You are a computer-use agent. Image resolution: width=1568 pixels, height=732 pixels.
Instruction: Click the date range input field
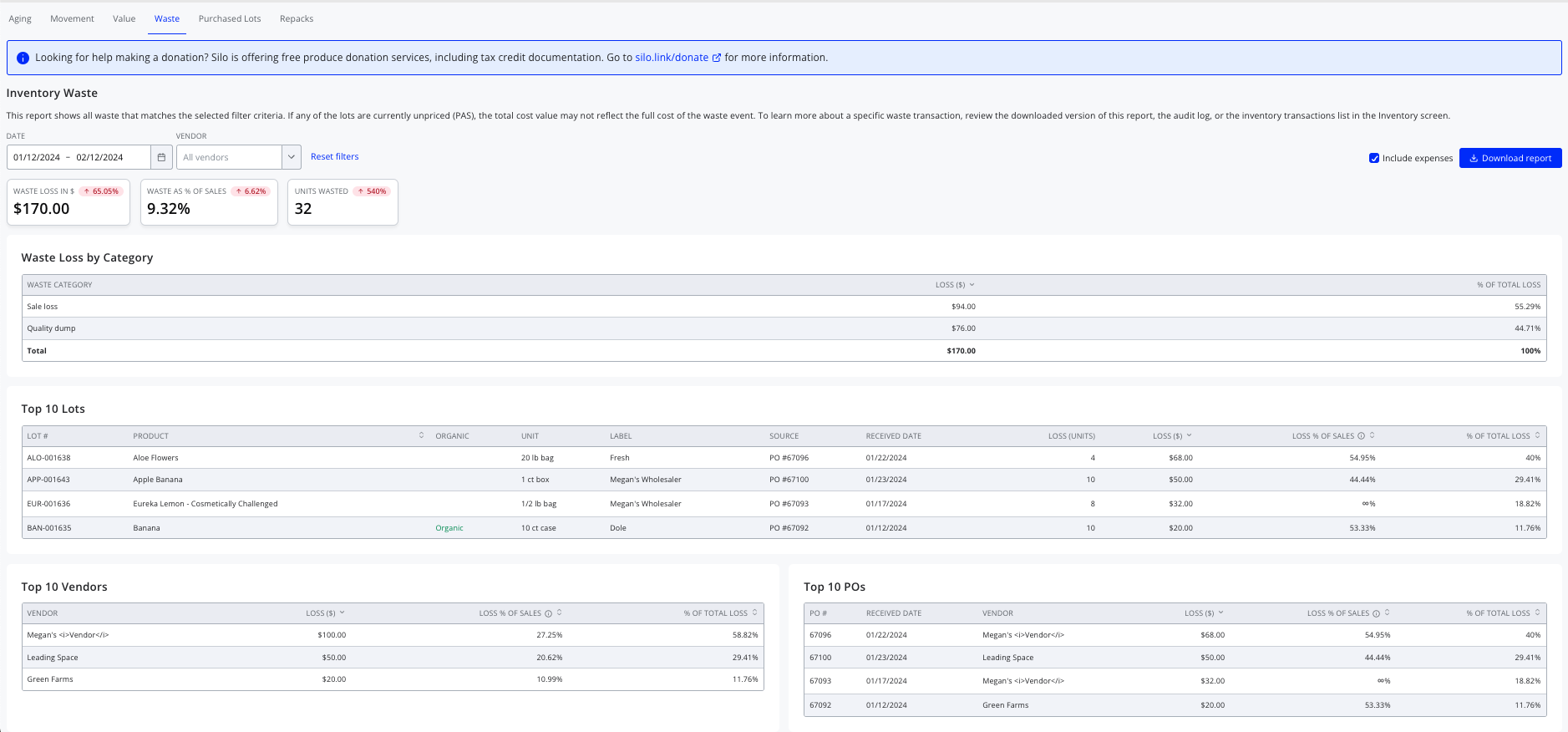tap(79, 157)
